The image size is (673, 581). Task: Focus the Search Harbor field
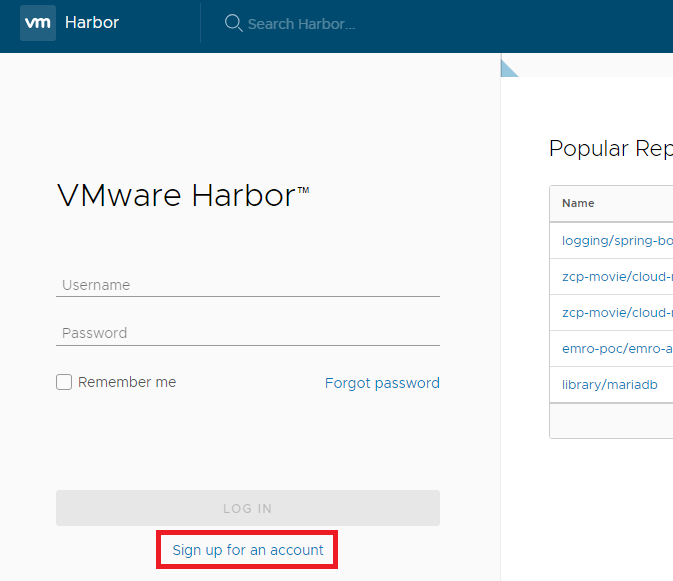tap(301, 24)
